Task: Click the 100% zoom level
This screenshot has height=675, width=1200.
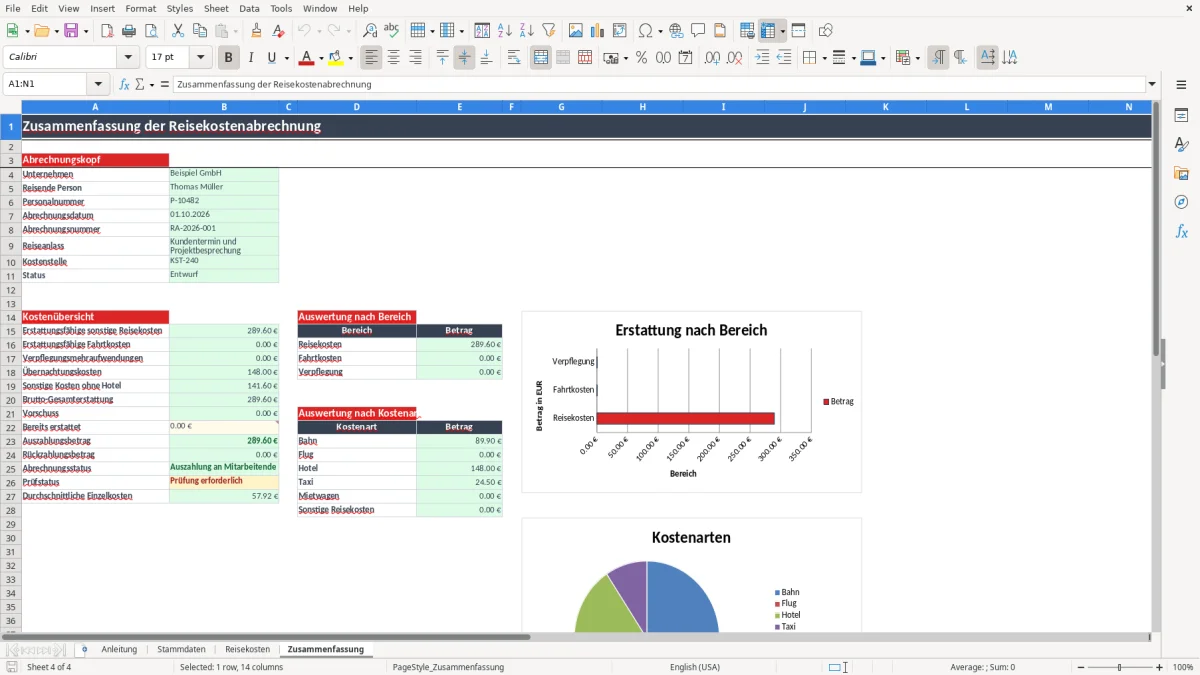Action: pyautogui.click(x=1182, y=667)
